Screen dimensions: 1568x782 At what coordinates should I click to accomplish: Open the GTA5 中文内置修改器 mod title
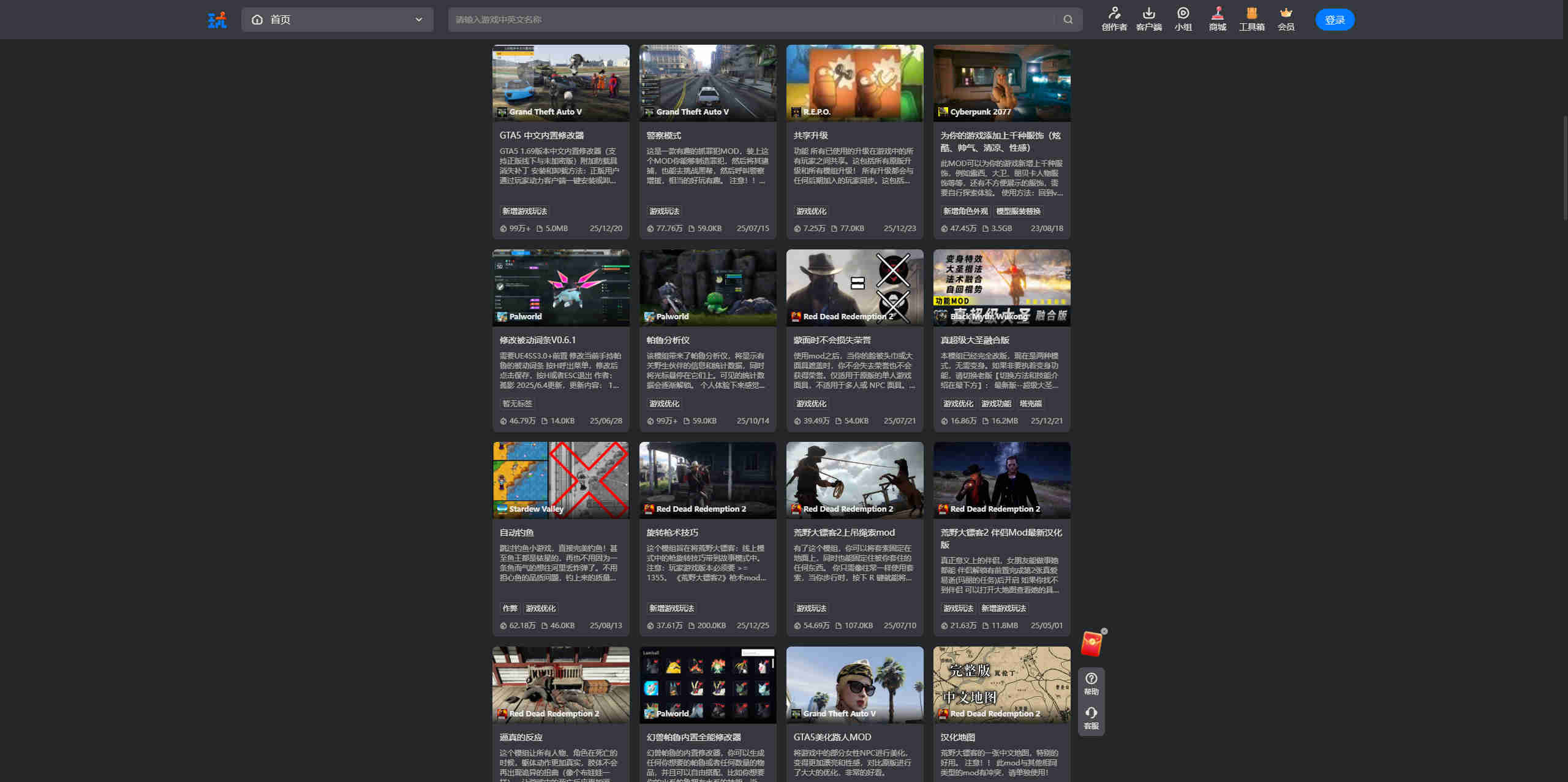tap(541, 135)
